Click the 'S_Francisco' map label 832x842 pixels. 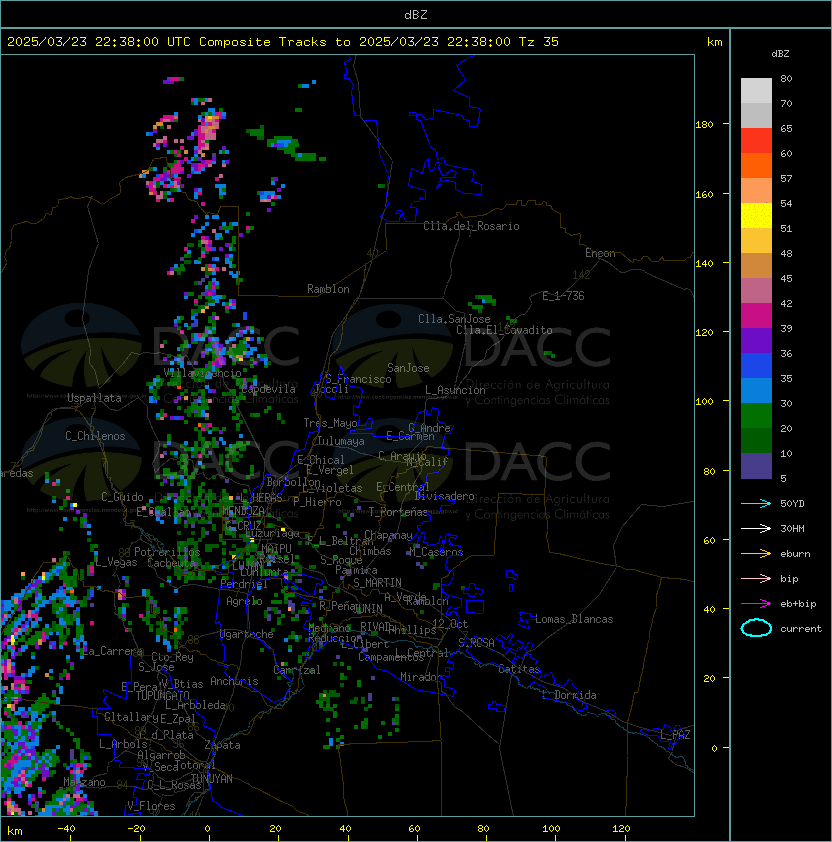[x=358, y=379]
